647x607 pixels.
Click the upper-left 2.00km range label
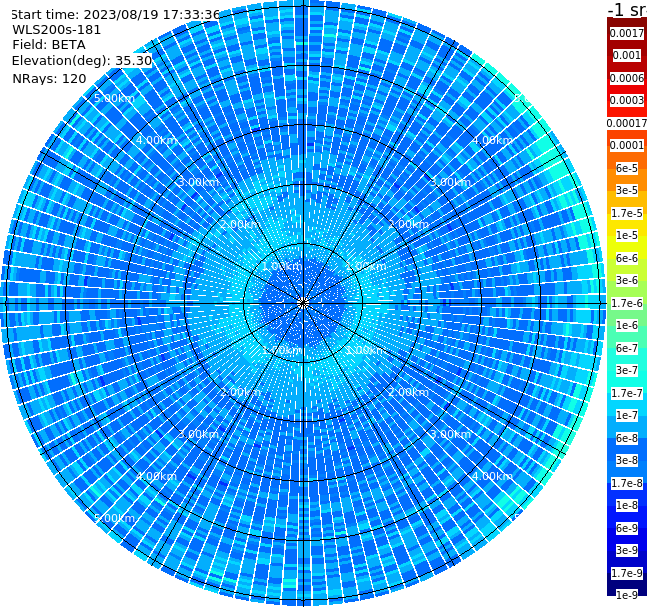click(x=241, y=224)
